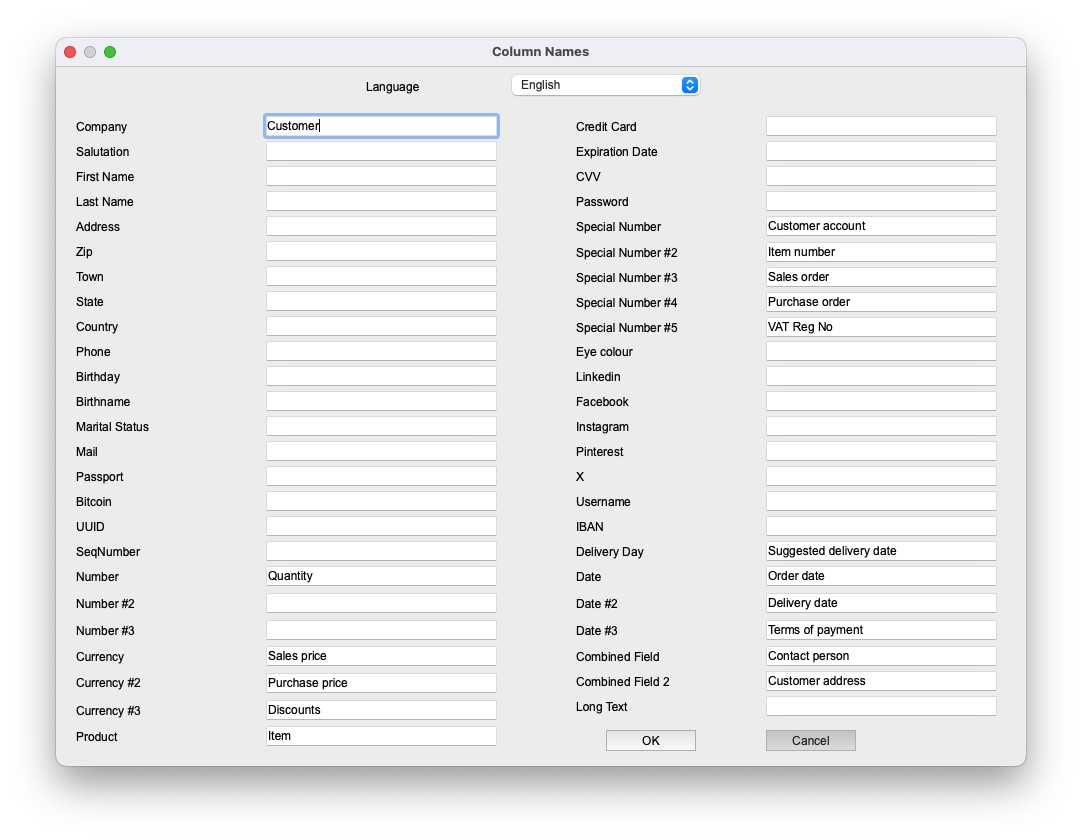Click the Salutation input field

click(x=381, y=151)
